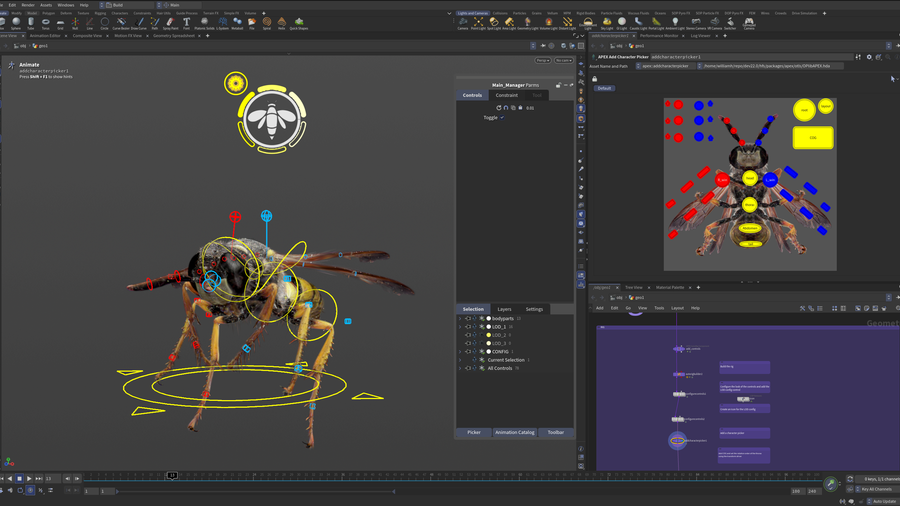Click the Key All Channels button
Screen dimensions: 900x506
pyautogui.click(x=876, y=489)
